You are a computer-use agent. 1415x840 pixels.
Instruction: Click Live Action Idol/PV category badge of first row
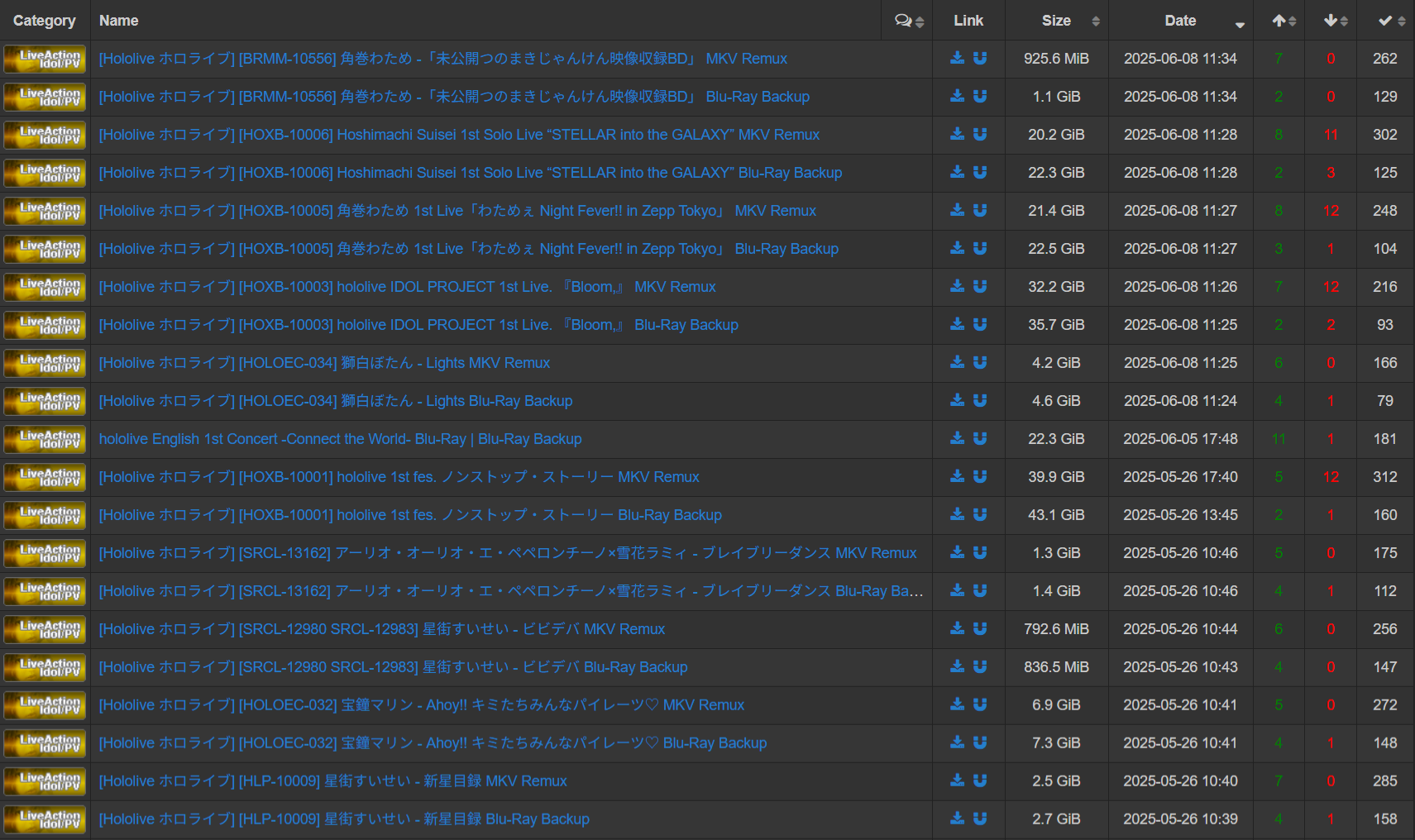(45, 59)
